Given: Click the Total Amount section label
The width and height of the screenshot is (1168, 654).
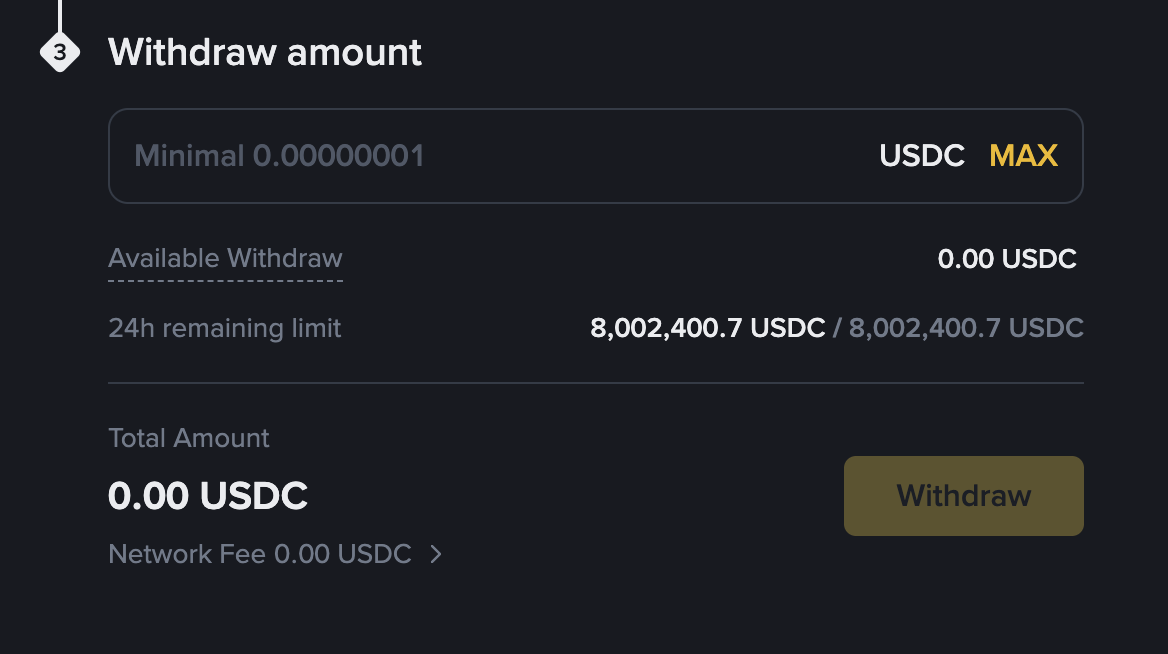Looking at the screenshot, I should click(188, 438).
